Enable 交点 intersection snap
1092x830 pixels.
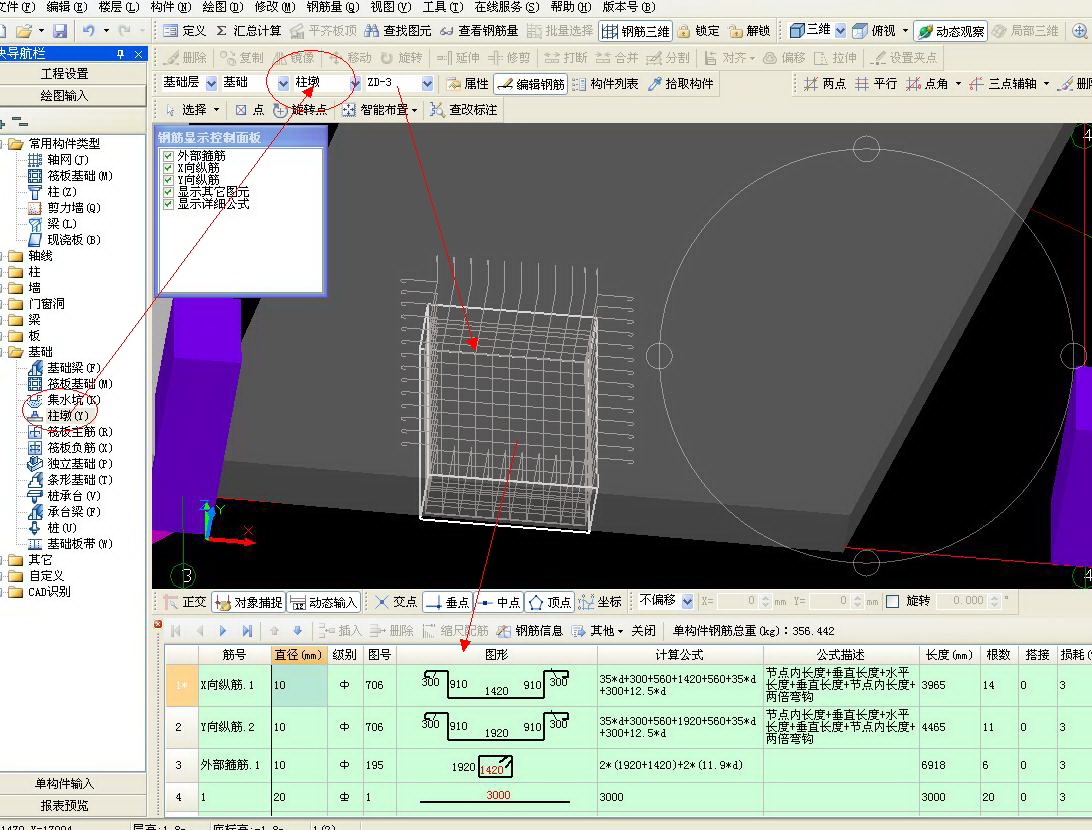tap(395, 602)
